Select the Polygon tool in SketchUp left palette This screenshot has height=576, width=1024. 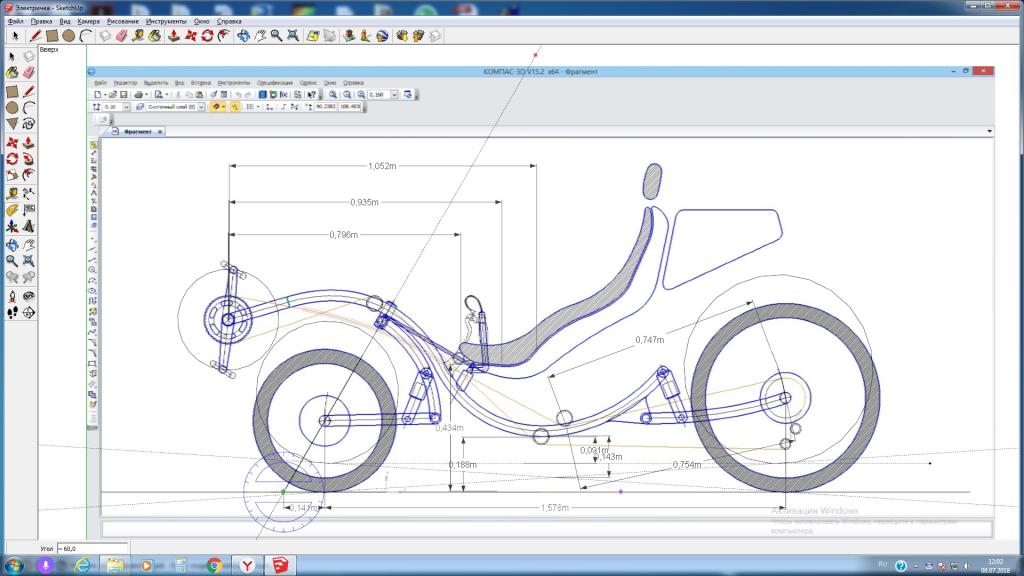[12, 123]
